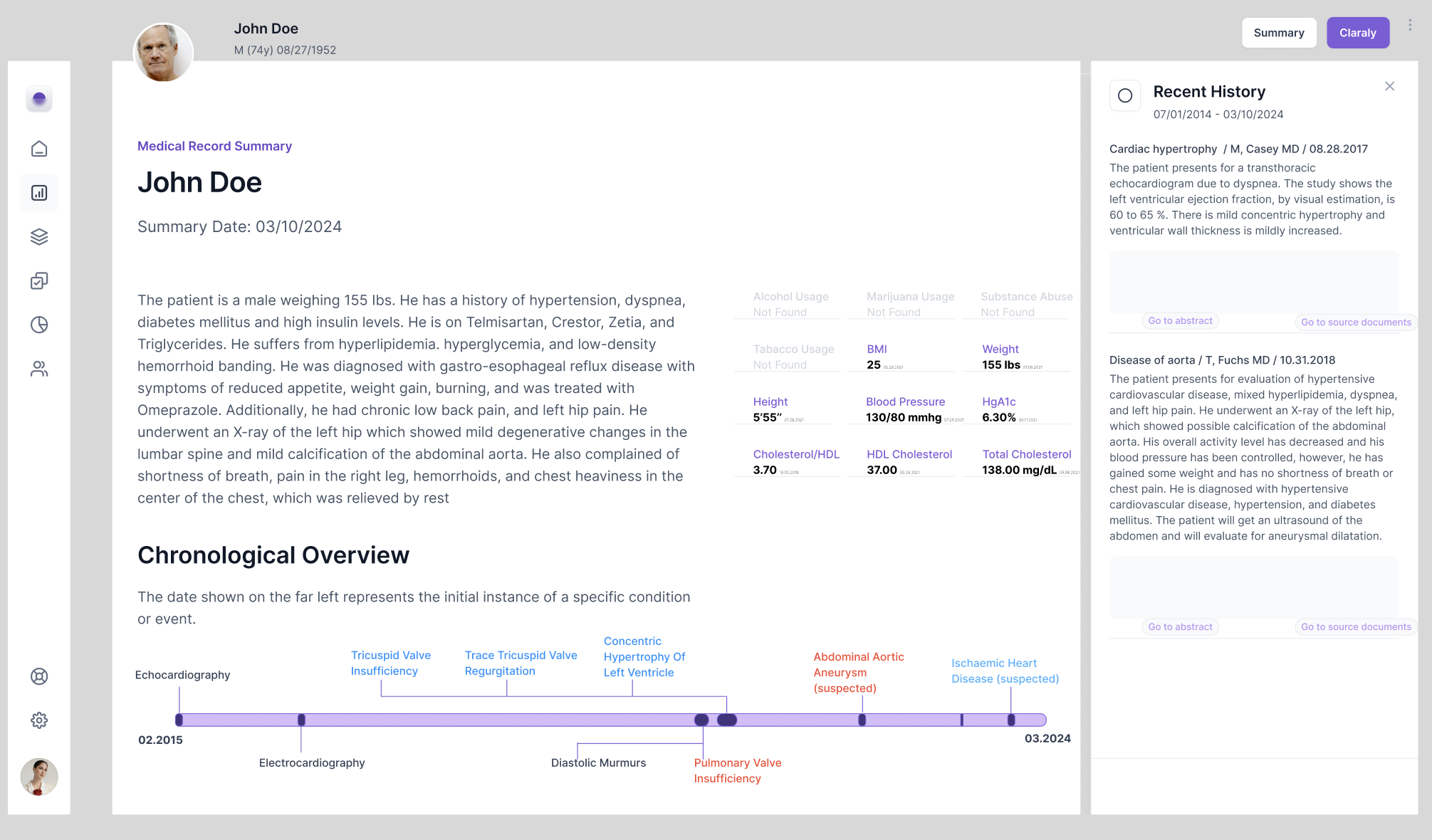Open the settings gear icon
This screenshot has height=840, width=1432.
(39, 720)
